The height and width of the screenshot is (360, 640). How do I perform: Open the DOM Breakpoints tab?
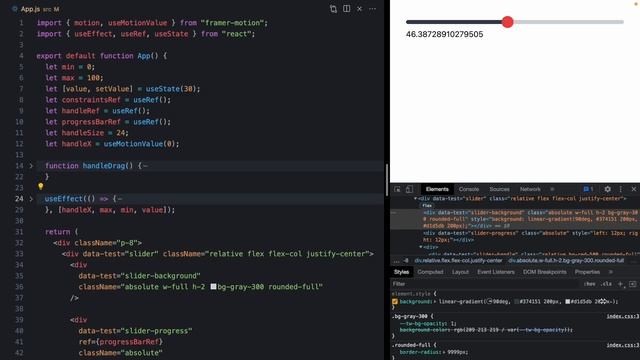pyautogui.click(x=544, y=272)
